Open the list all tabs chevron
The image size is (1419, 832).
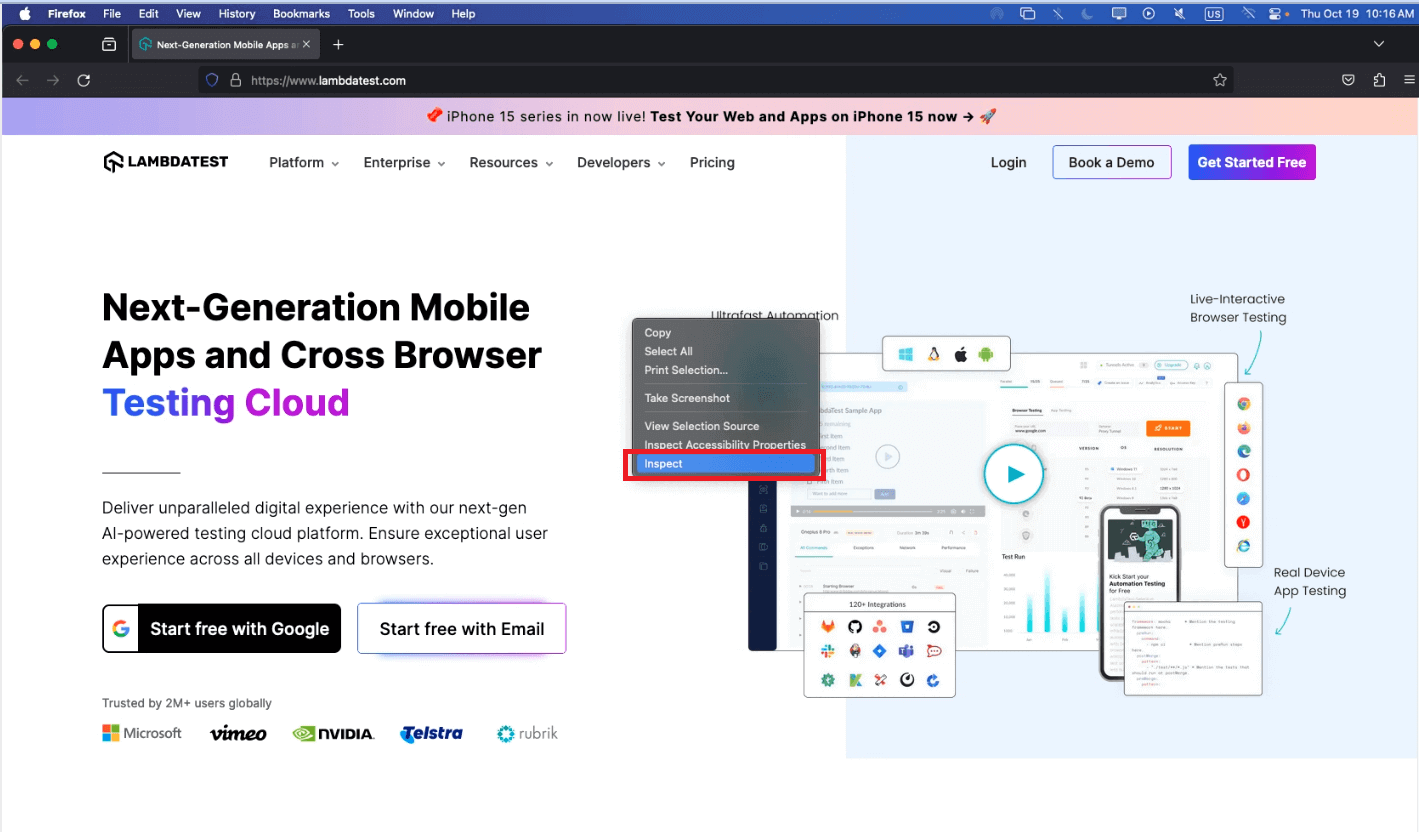[x=1379, y=45]
